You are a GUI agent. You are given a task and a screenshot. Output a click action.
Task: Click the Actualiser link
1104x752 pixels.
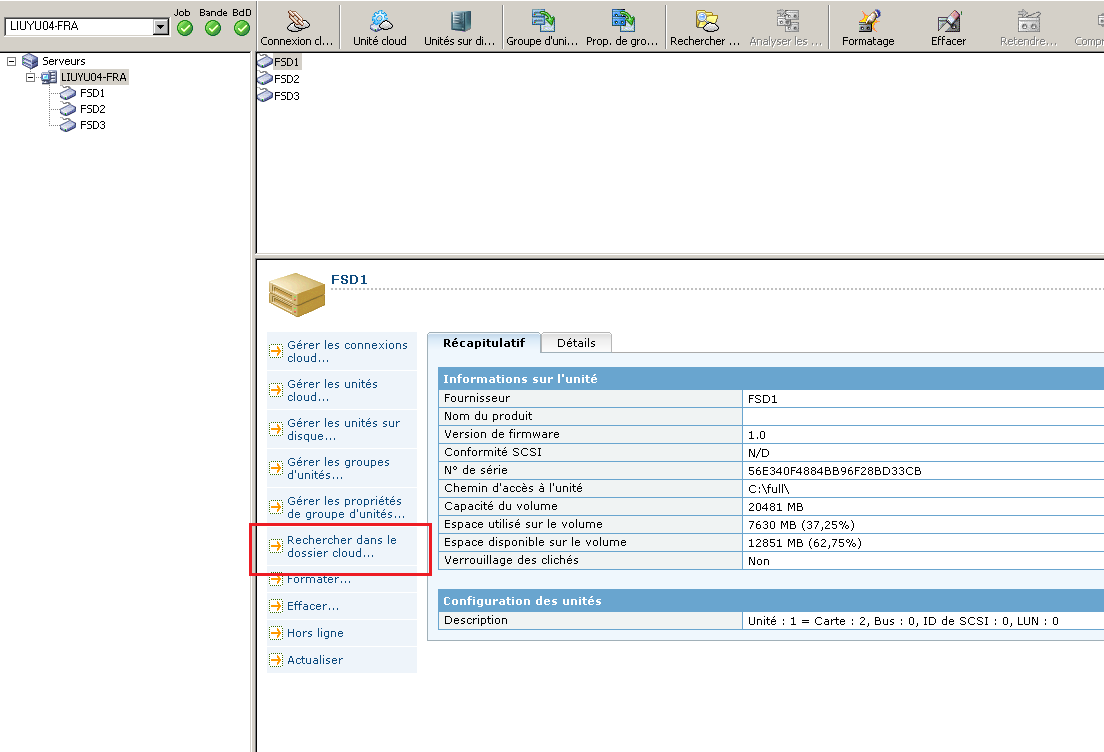pyautogui.click(x=315, y=660)
